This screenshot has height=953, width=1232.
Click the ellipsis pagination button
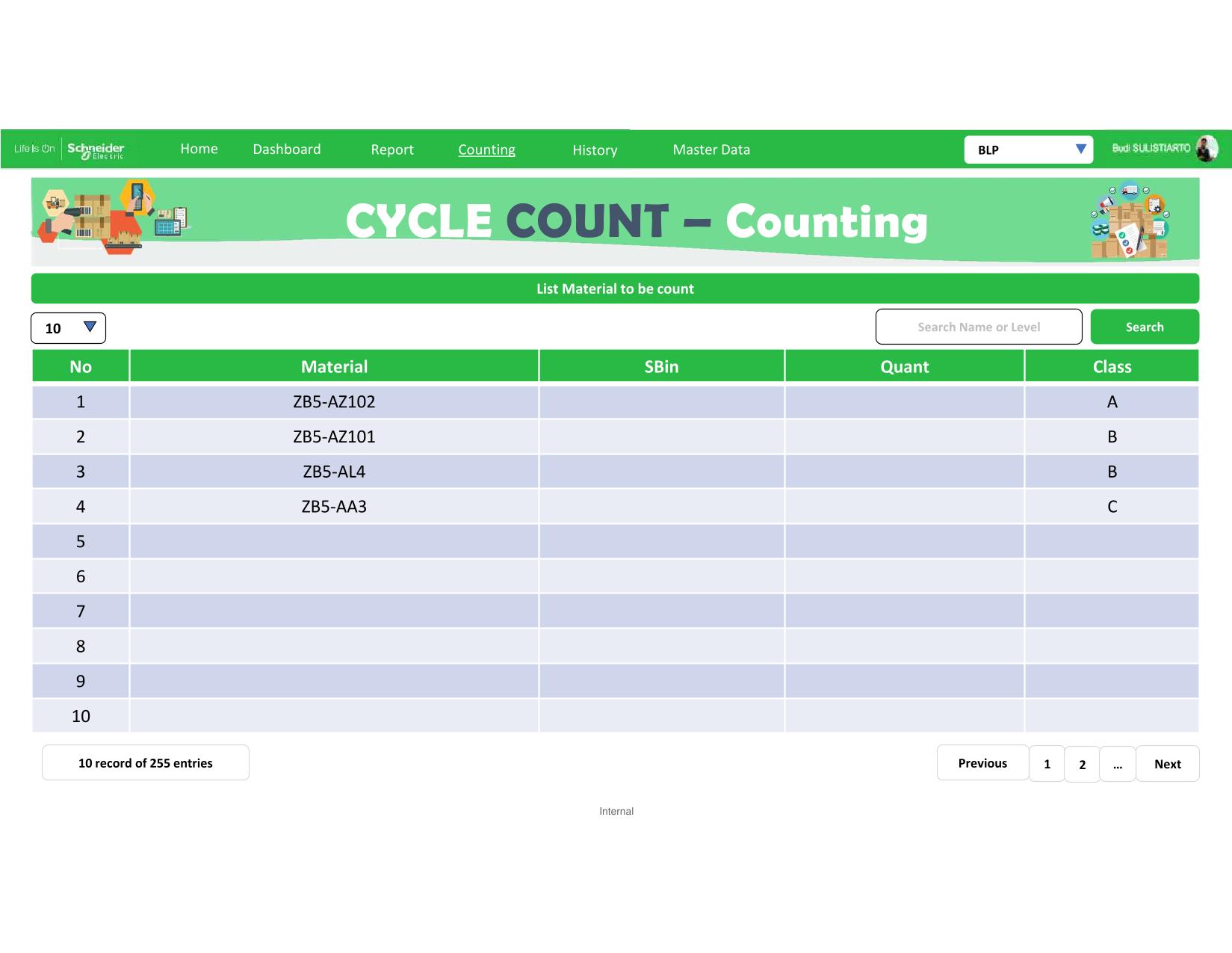point(1118,765)
